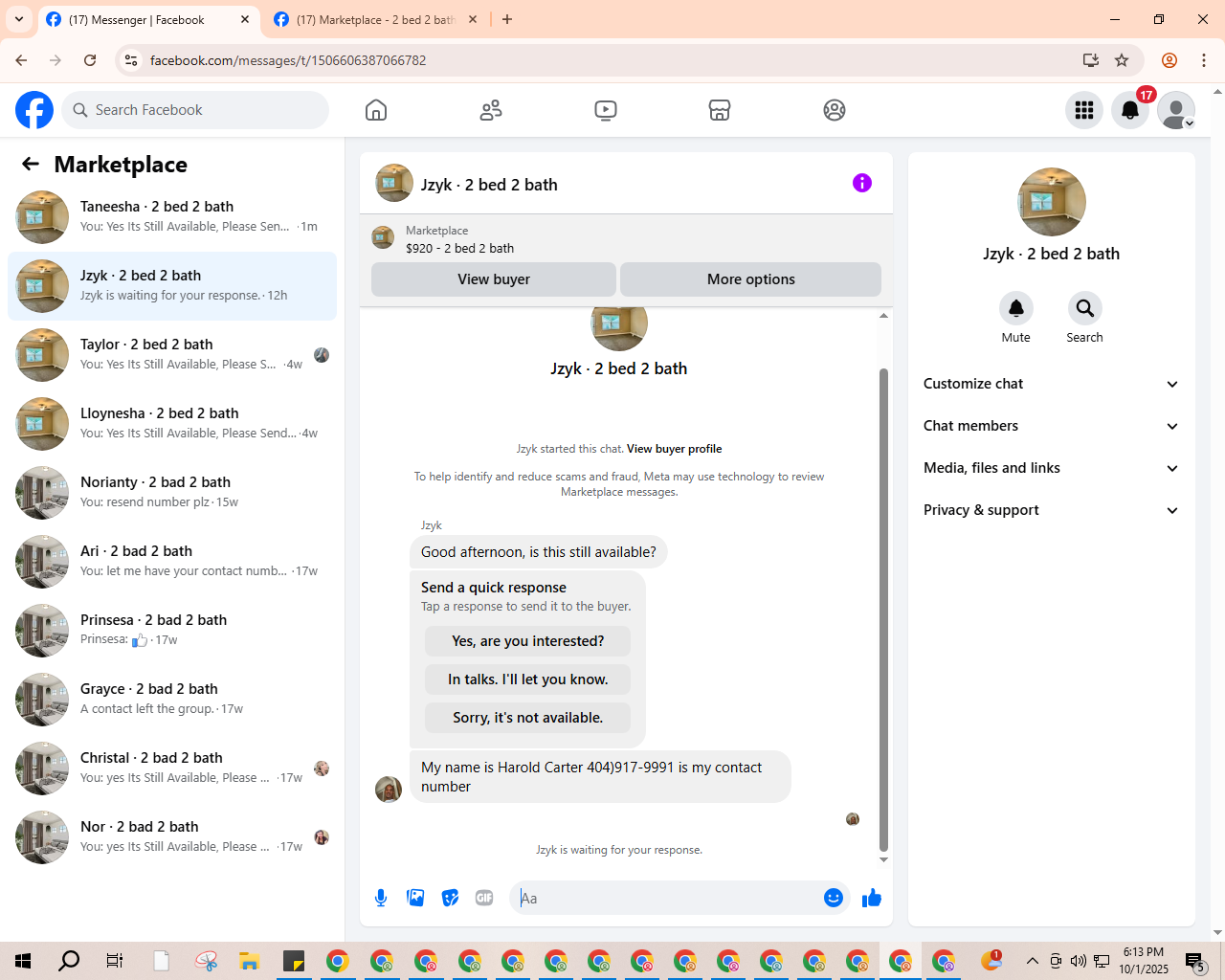The width and height of the screenshot is (1225, 980).
Task: Switch to Marketplace - 2 bed 2 bath tab
Action: coord(375,19)
